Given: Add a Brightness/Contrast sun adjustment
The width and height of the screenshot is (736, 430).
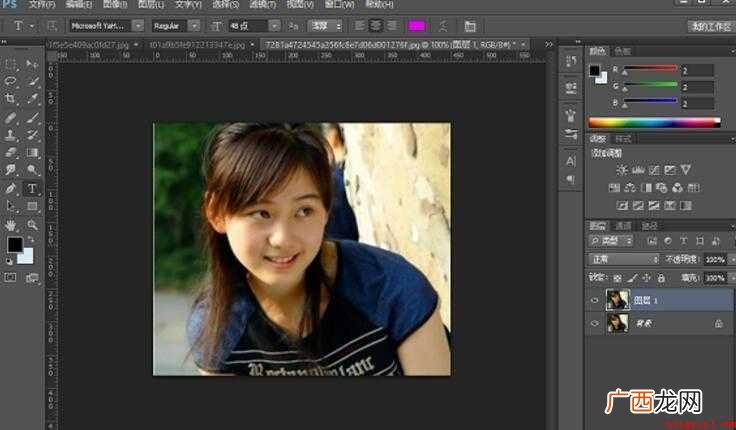Looking at the screenshot, I should (622, 170).
